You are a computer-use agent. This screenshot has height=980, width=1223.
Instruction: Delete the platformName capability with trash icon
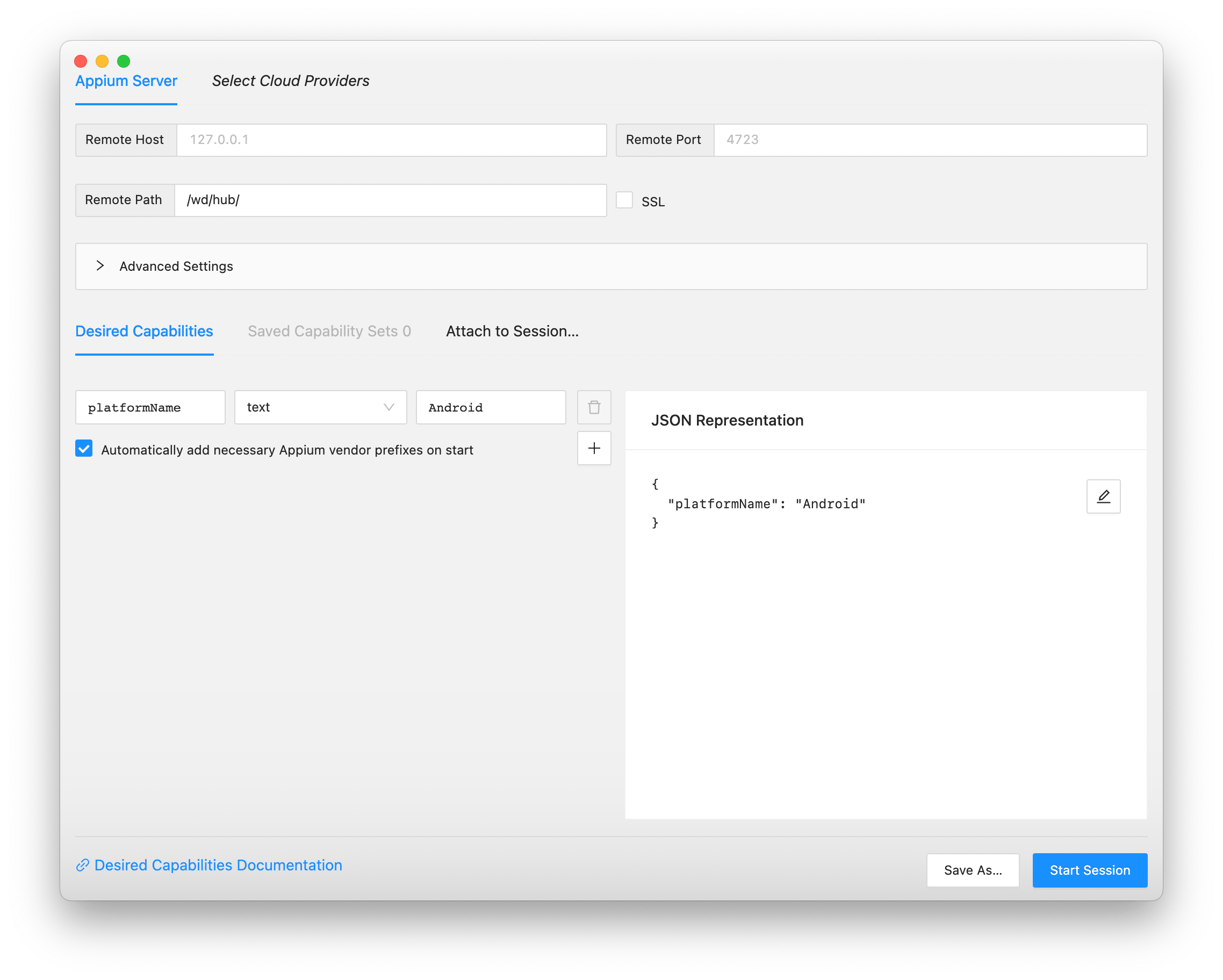click(594, 407)
